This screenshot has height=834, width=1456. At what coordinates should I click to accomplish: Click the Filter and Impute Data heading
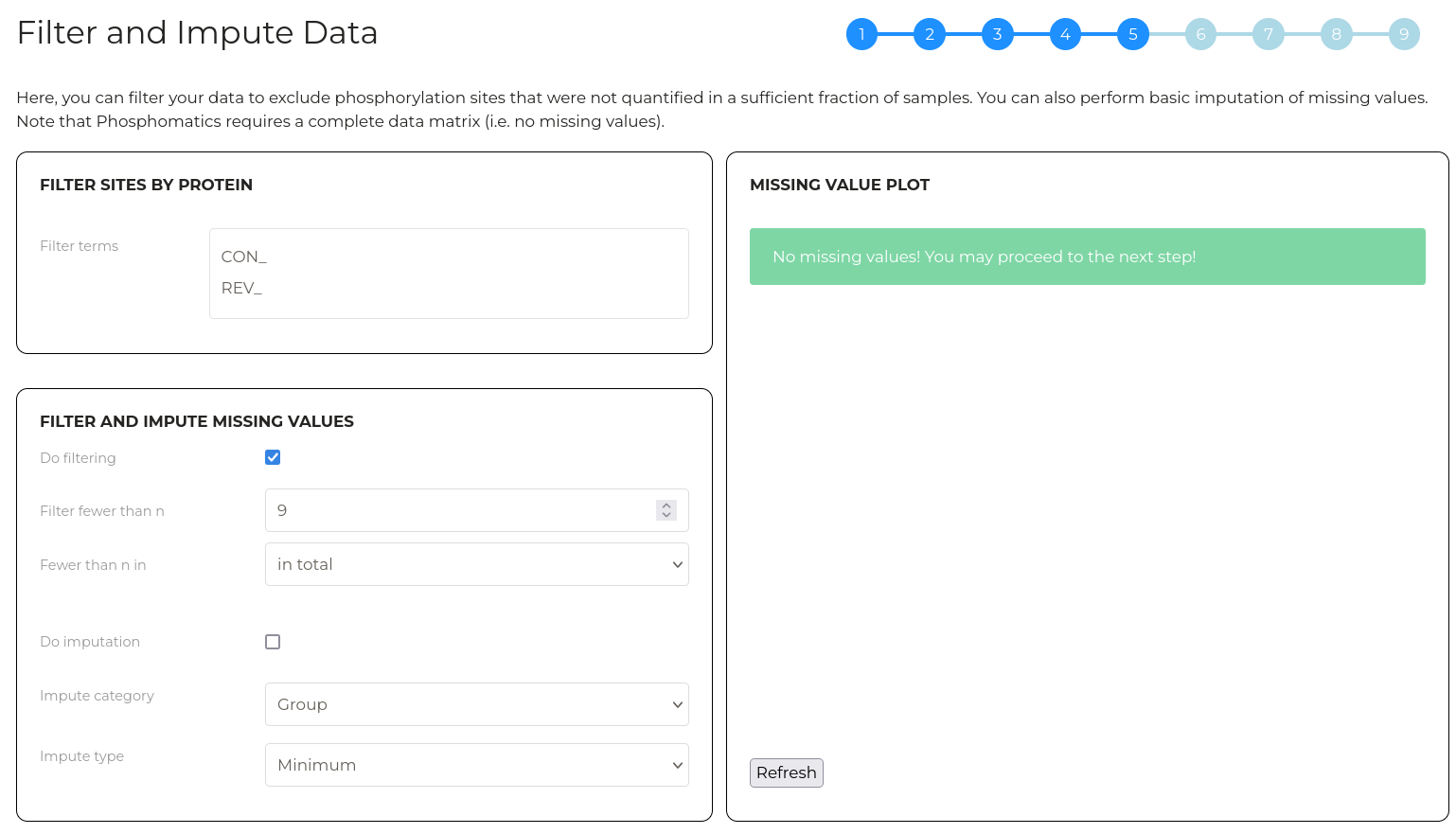pyautogui.click(x=197, y=33)
